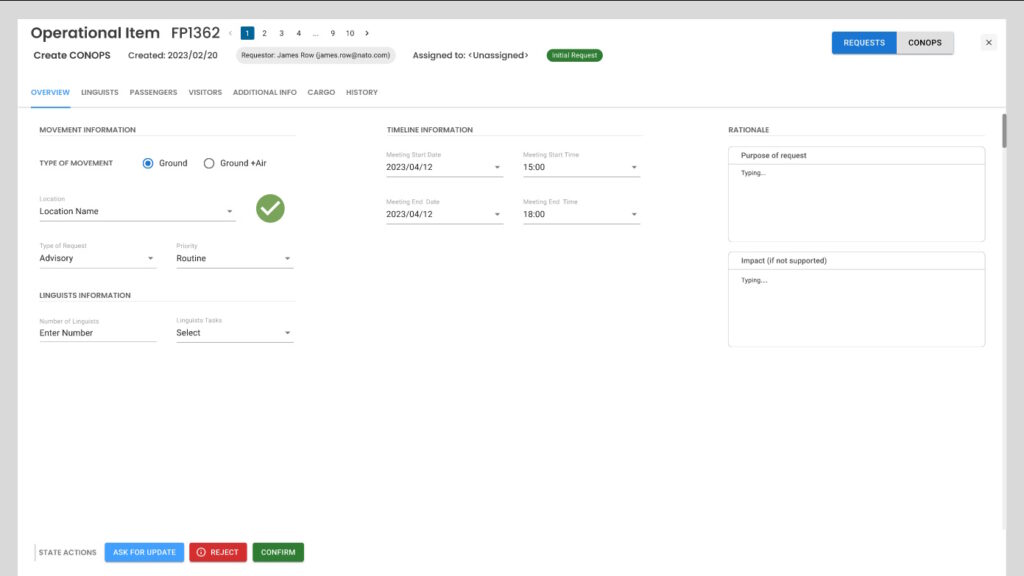Viewport: 1024px width, 576px height.
Task: Switch to the Linguists tab
Action: coord(100,92)
